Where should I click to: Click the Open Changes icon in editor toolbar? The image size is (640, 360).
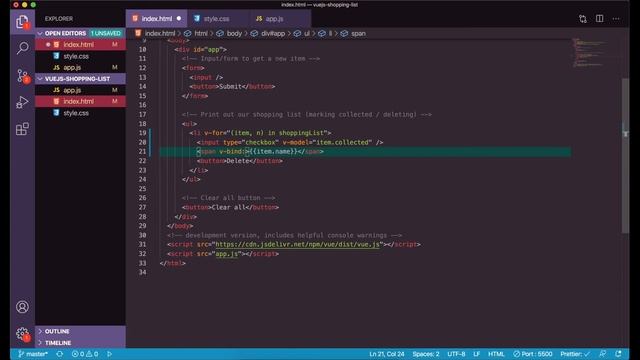[582, 19]
